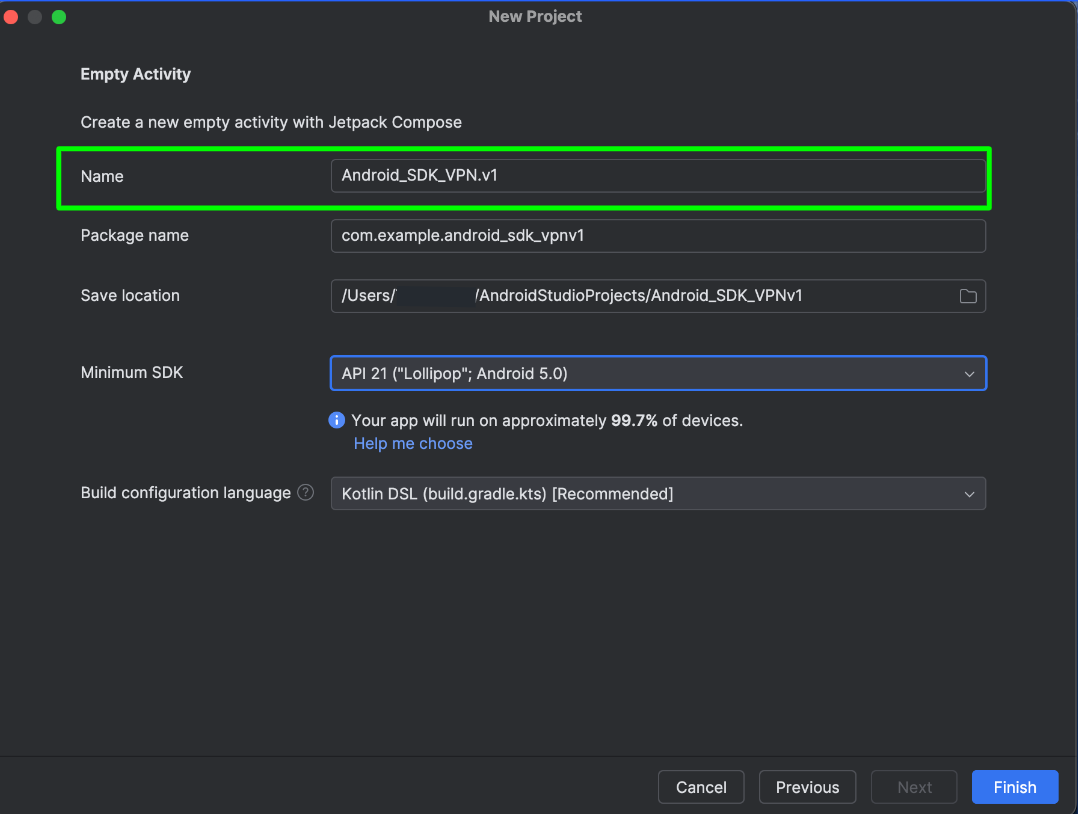Click into the Package name field
This screenshot has width=1078, height=814.
click(x=657, y=236)
